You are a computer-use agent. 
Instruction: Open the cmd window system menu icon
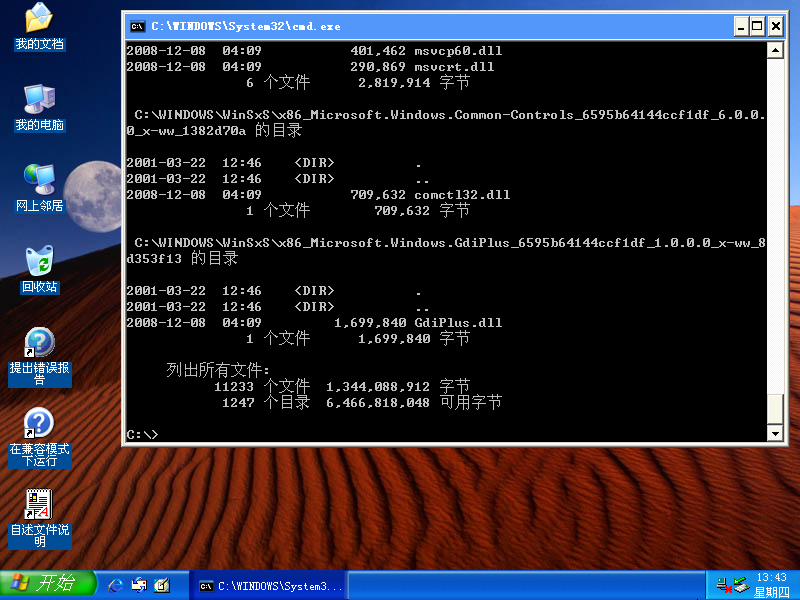(x=137, y=27)
